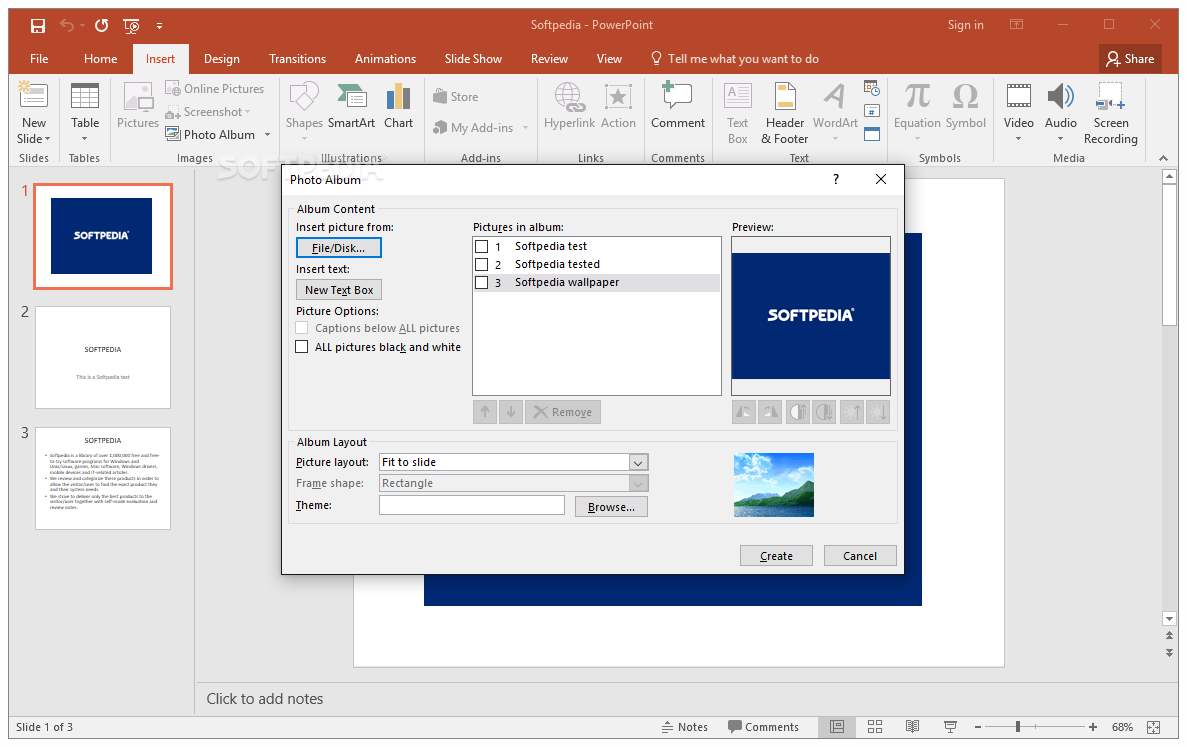This screenshot has width=1187, height=747.
Task: Click Create in Photo Album dialog
Action: click(776, 556)
